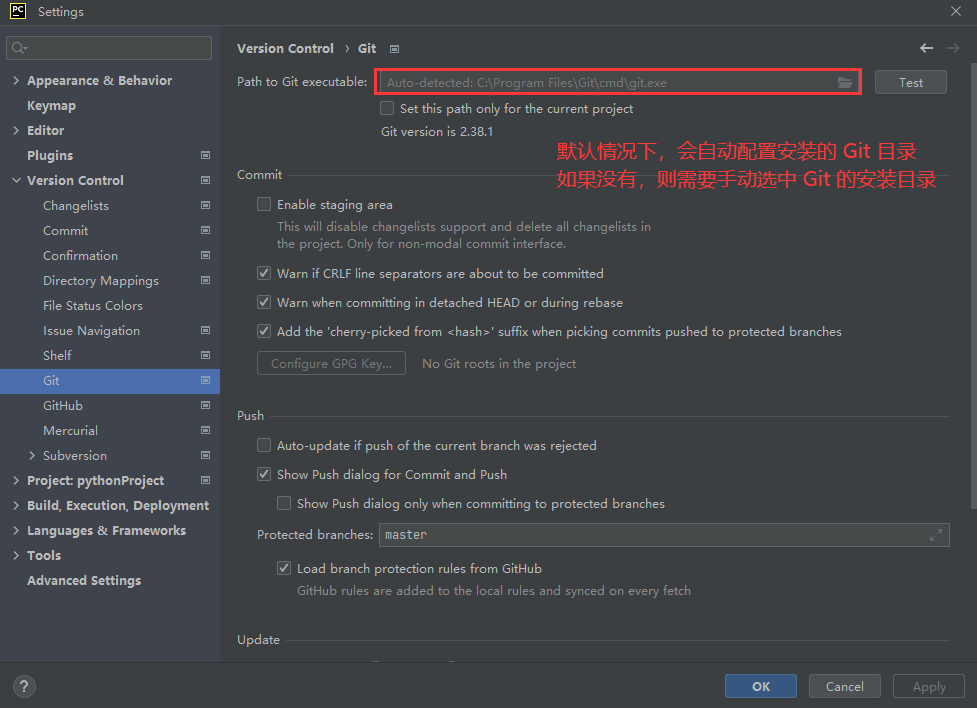Click the expand editor icon in Protected branches field
This screenshot has width=977, height=708.
[x=937, y=535]
